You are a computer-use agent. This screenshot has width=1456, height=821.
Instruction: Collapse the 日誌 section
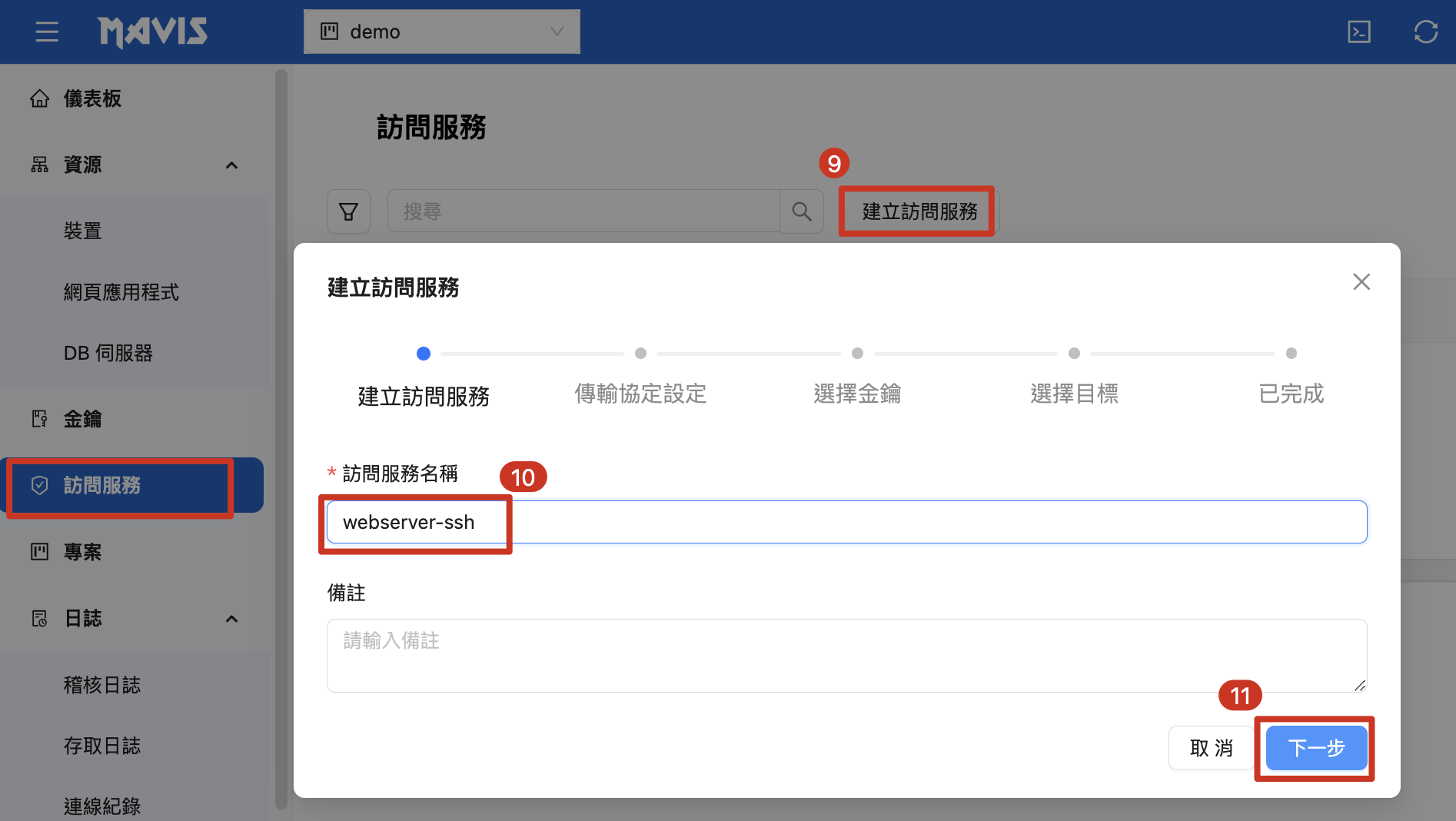tap(231, 619)
